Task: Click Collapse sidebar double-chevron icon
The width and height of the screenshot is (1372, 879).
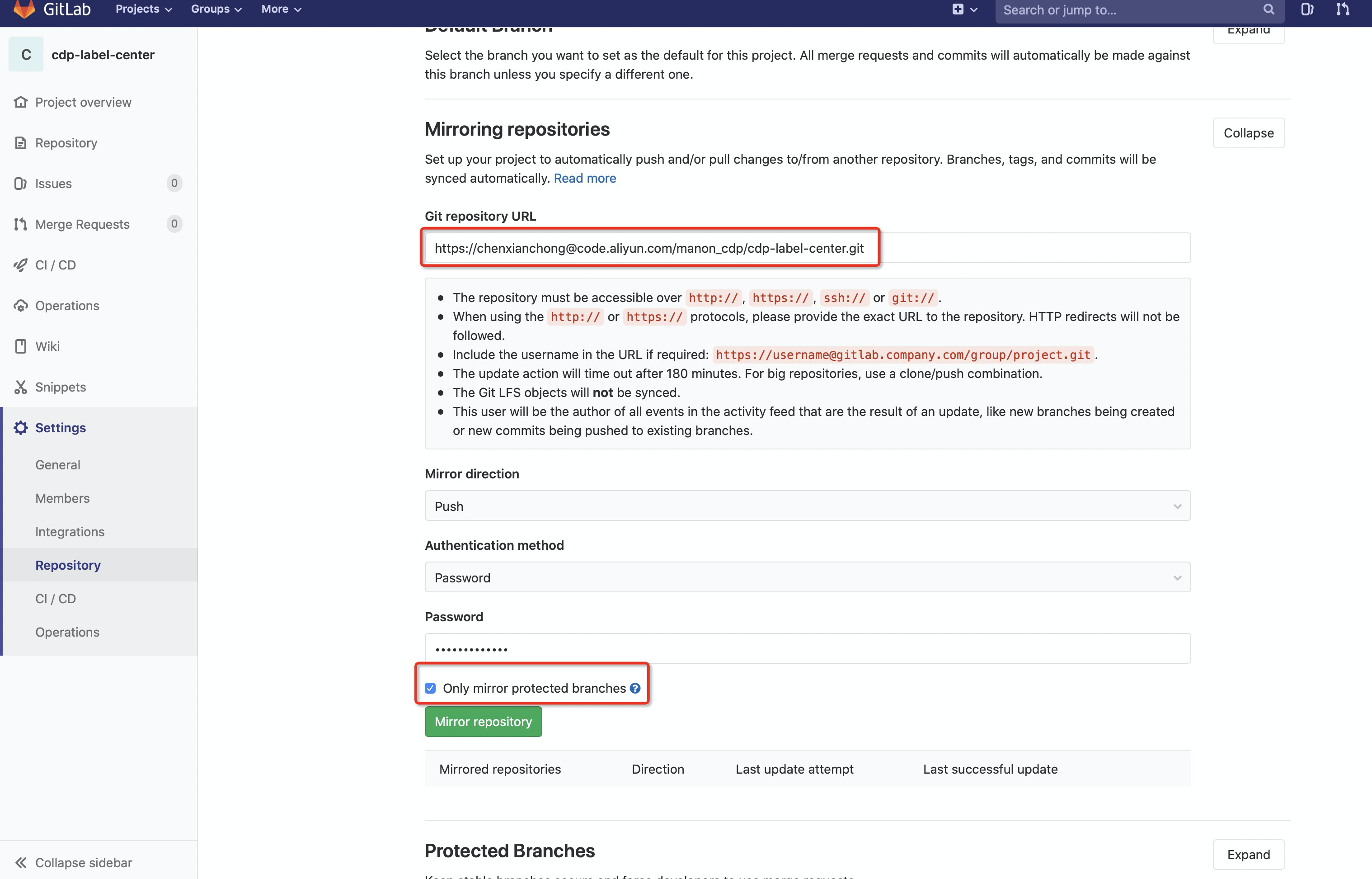Action: 21,862
